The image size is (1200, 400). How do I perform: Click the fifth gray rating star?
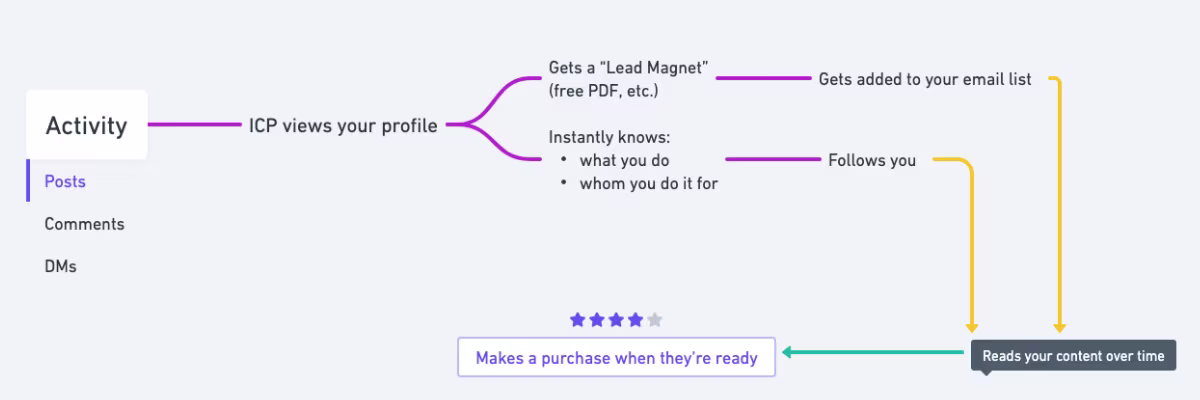(x=655, y=320)
